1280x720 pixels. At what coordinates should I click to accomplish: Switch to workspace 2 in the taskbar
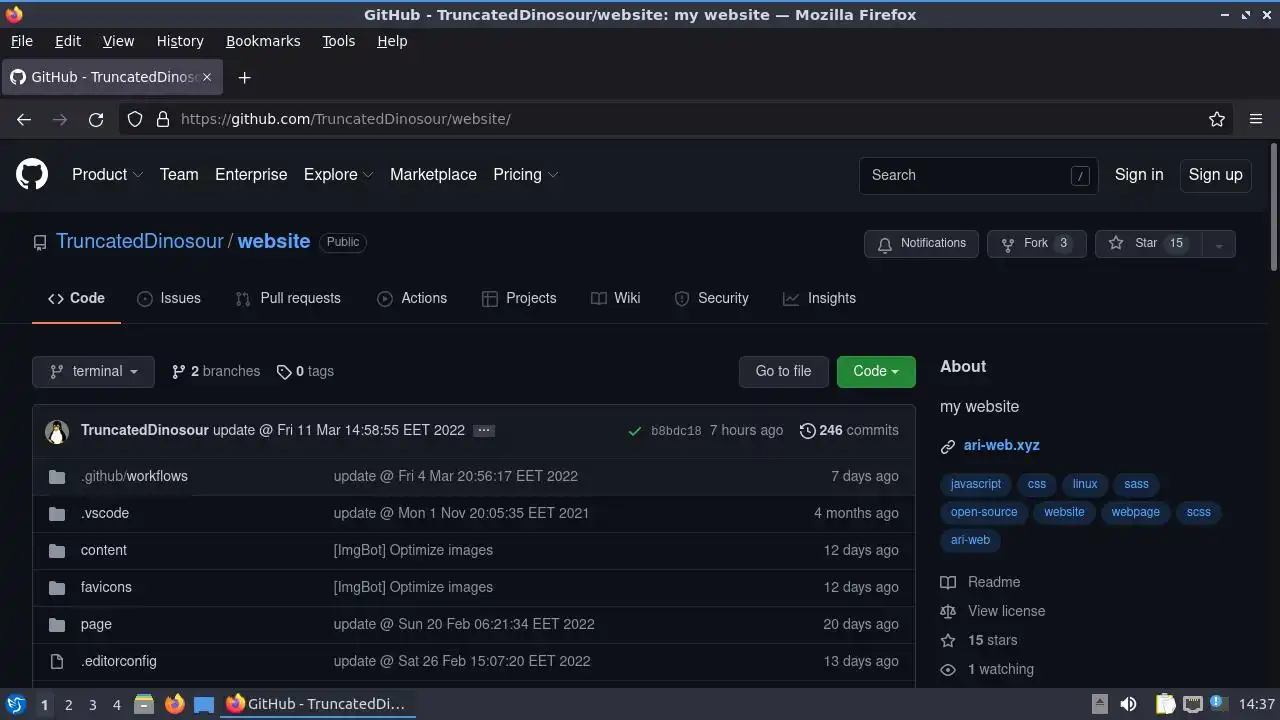[68, 705]
